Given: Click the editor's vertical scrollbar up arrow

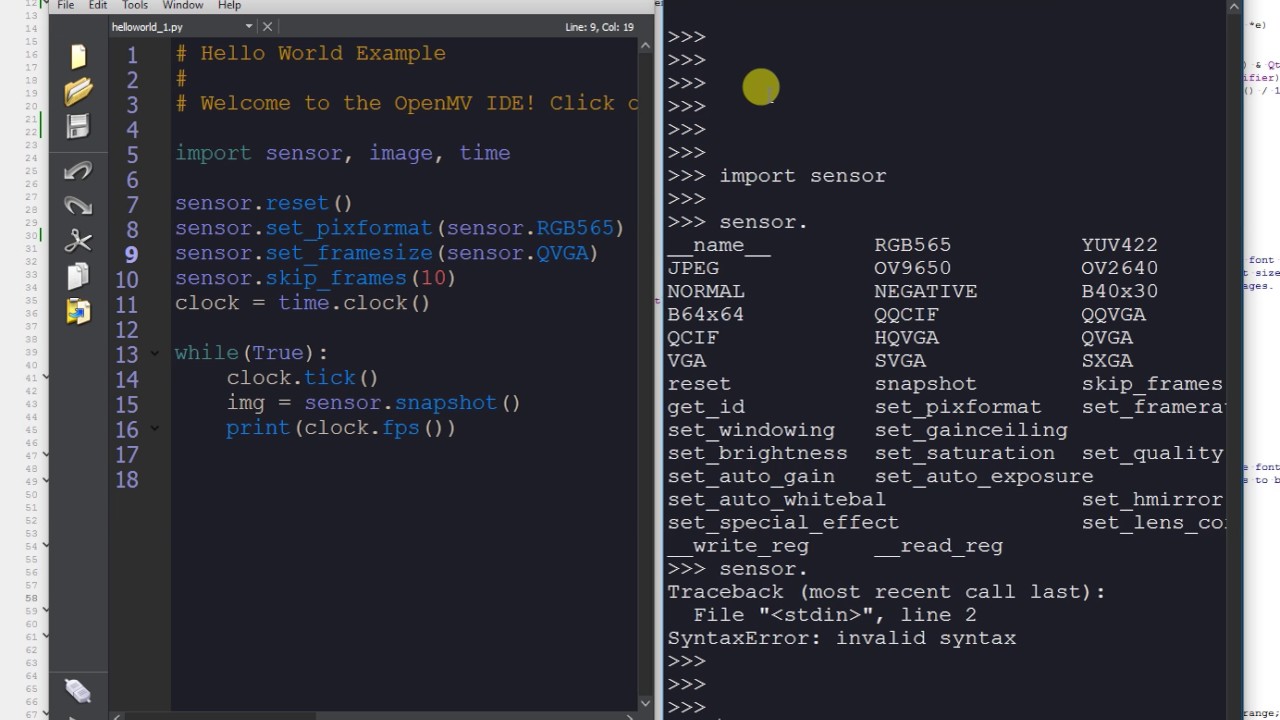Looking at the screenshot, I should [647, 46].
